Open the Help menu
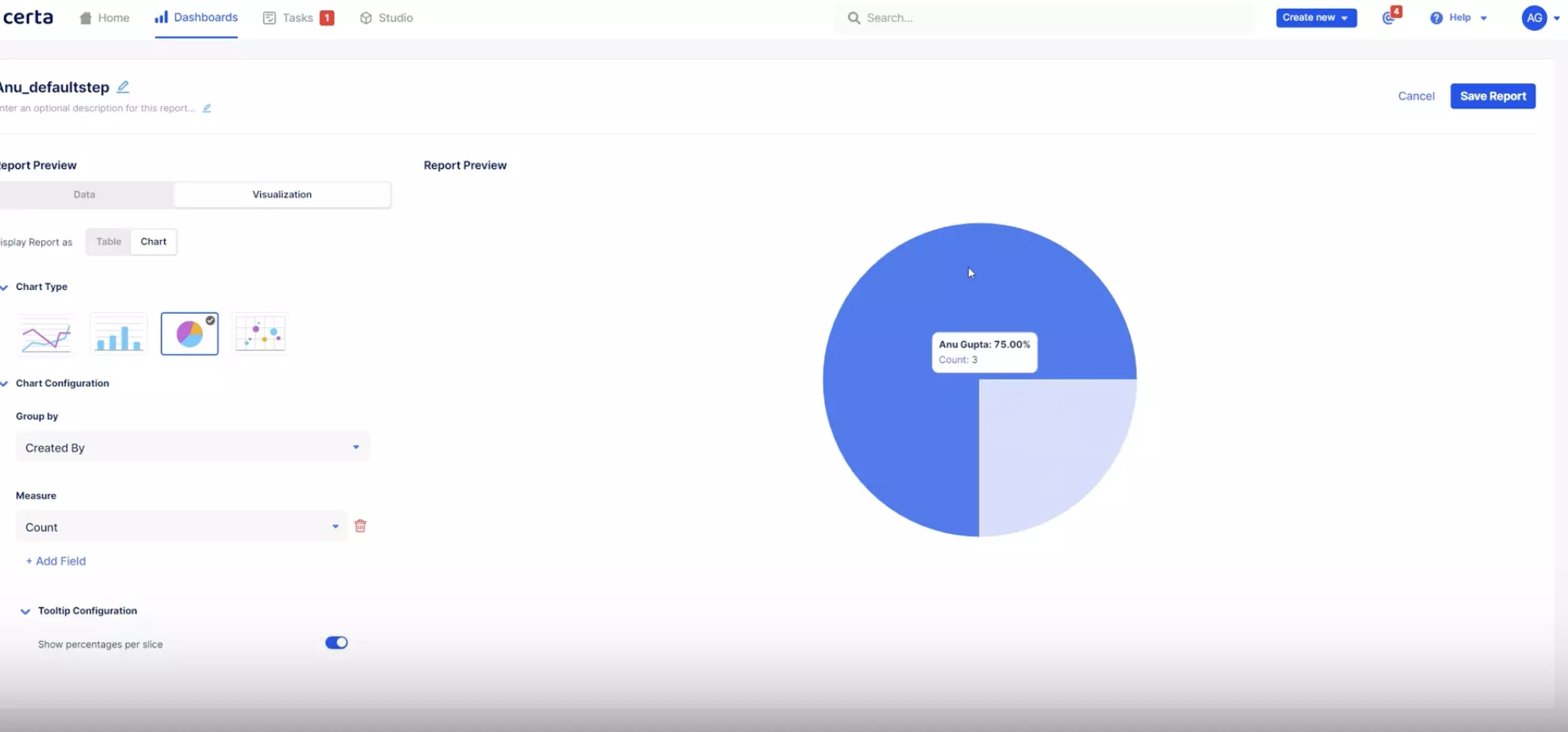The width and height of the screenshot is (1568, 732). (1459, 17)
